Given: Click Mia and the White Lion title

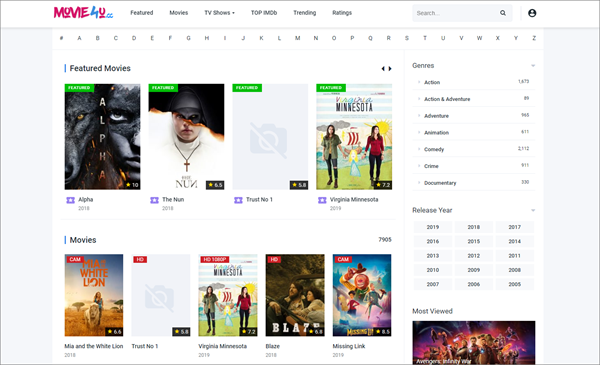Looking at the screenshot, I should click(94, 346).
